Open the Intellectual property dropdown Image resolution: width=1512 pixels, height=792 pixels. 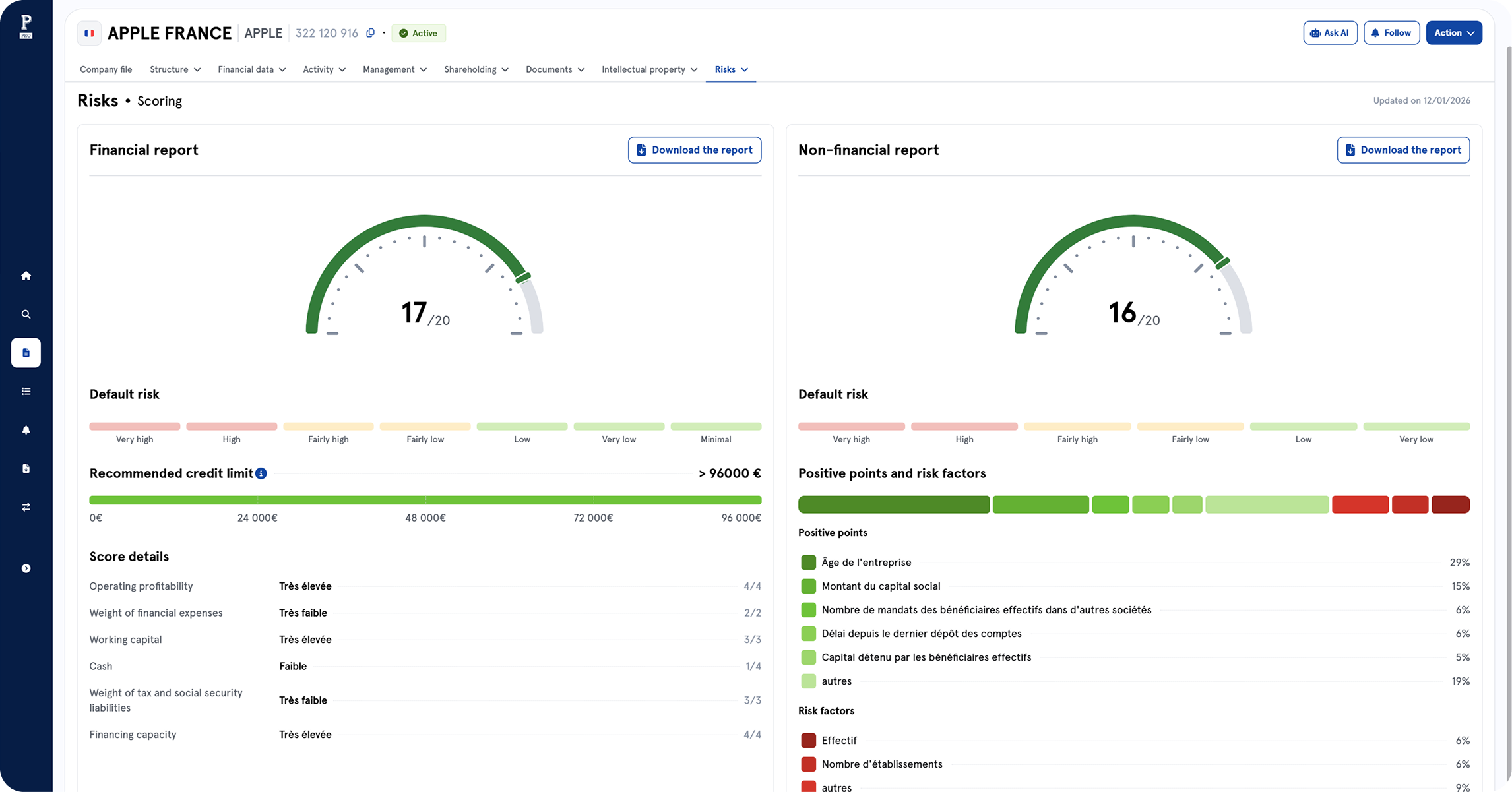click(649, 69)
